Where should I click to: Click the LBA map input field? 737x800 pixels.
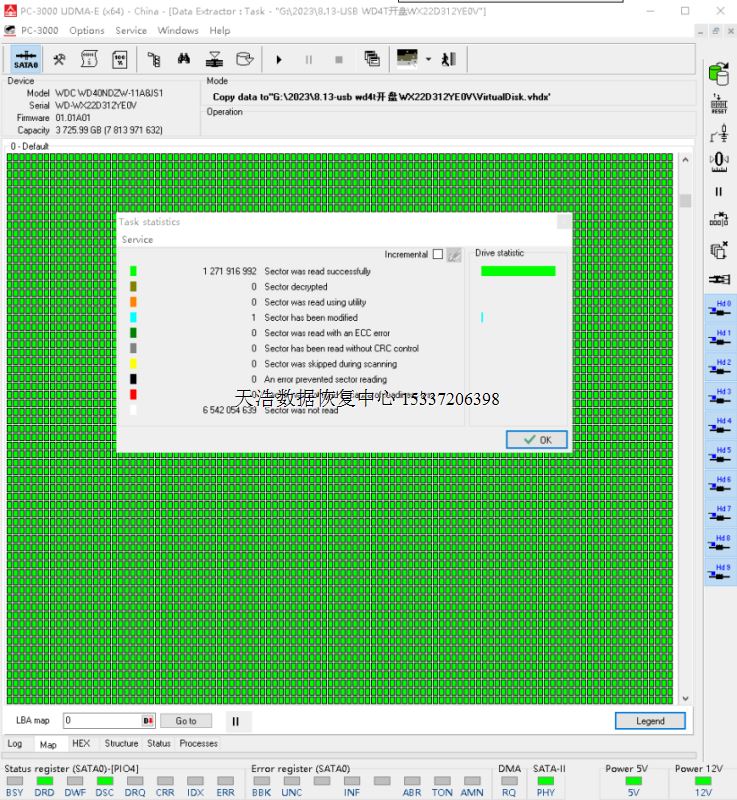coord(102,721)
